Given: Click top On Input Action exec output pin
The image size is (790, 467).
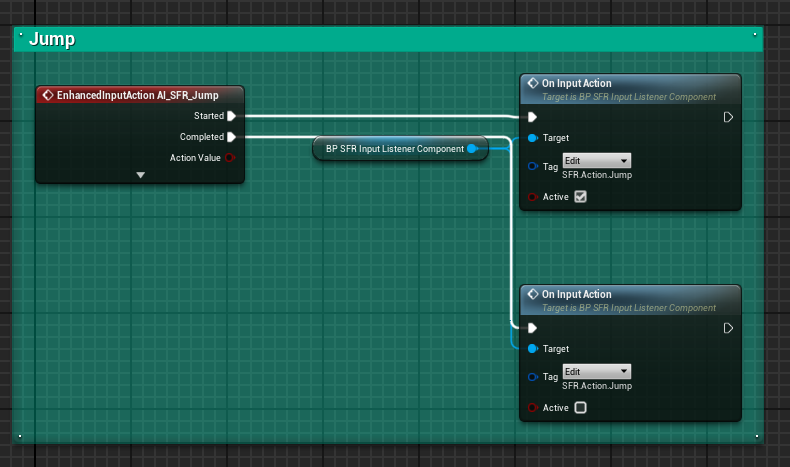Looking at the screenshot, I should (728, 117).
